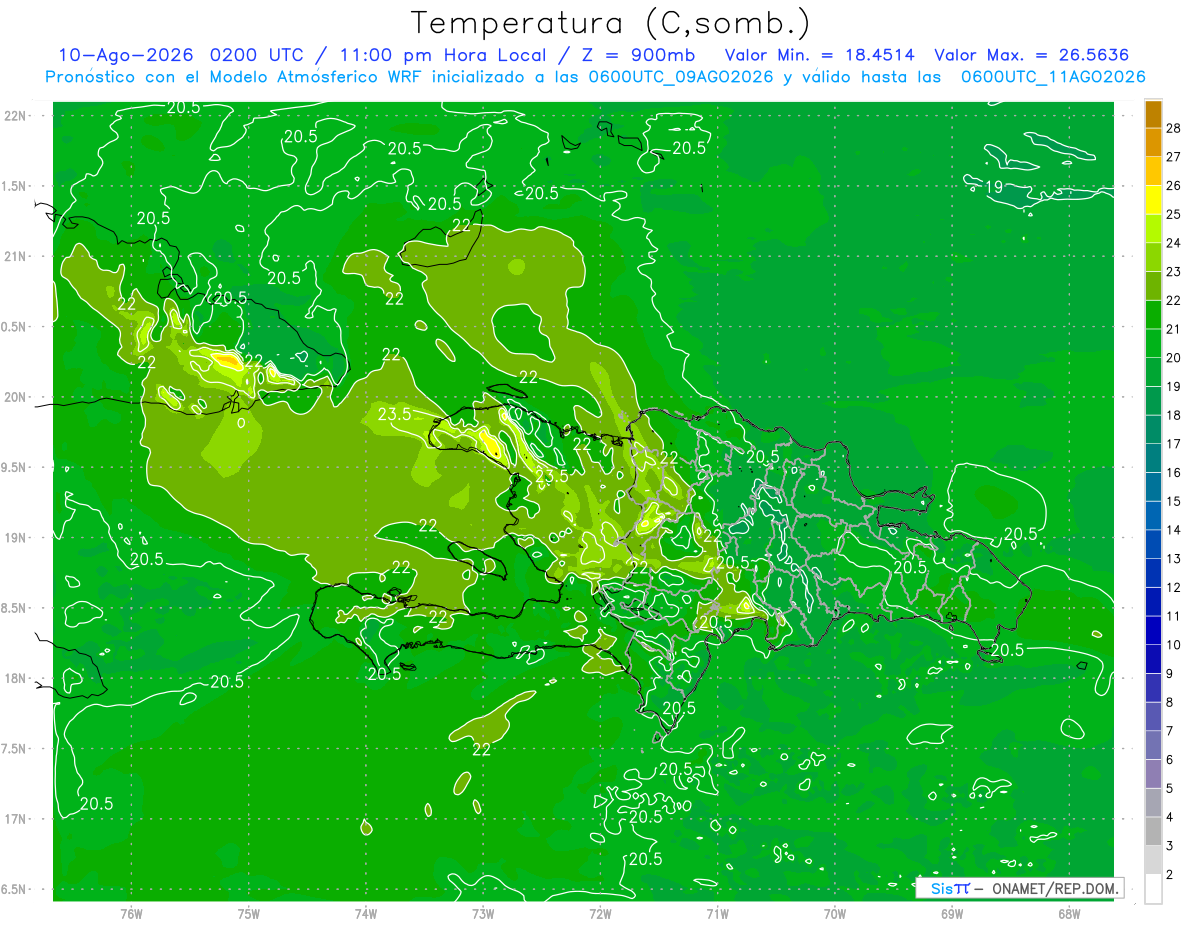Click the "18N" latitude label
1200x927 pixels.
coord(14,678)
